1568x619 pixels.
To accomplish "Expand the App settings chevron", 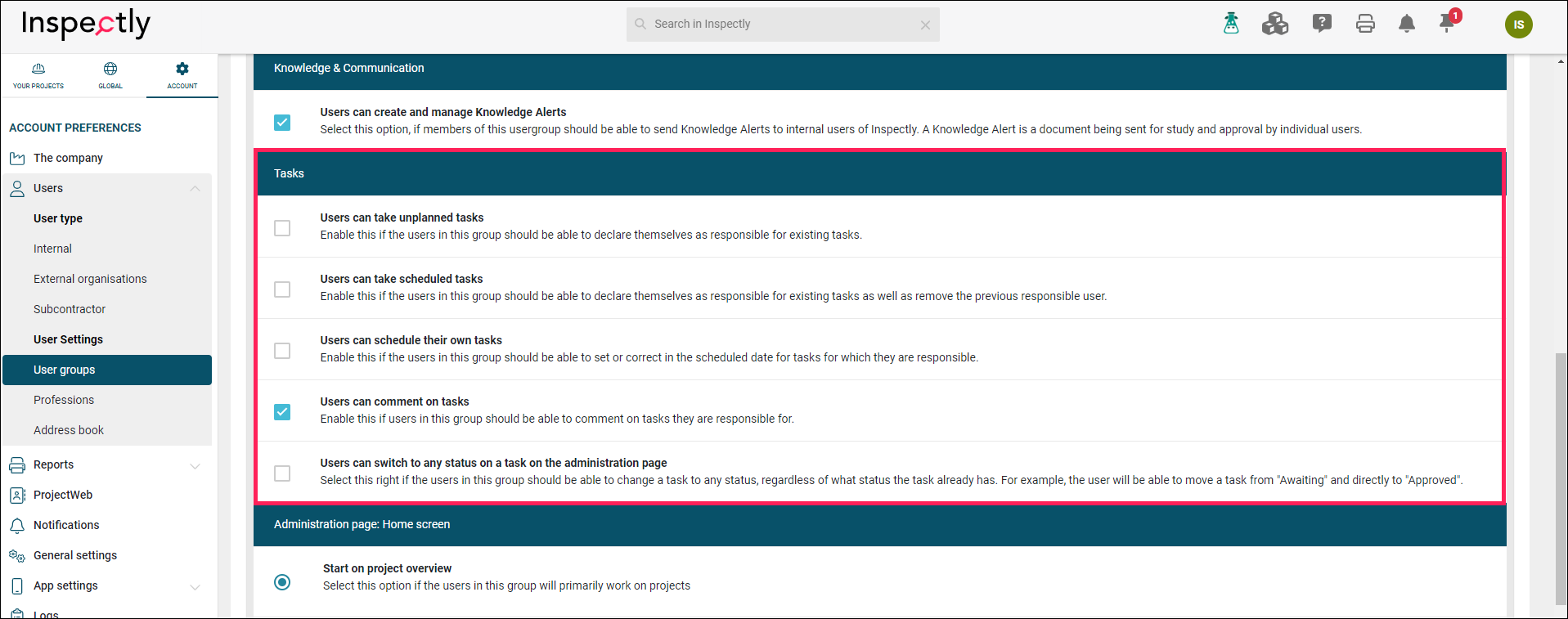I will pos(195,586).
